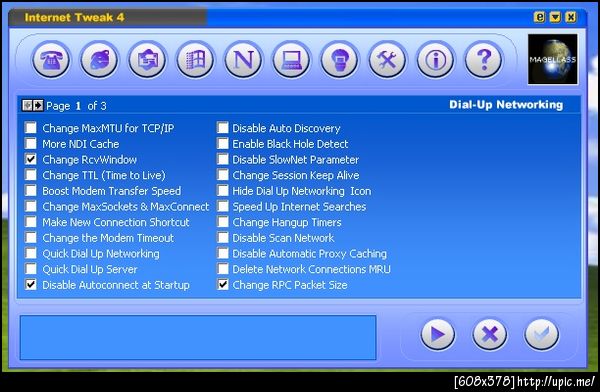Check Make New Connection Shortcut
600x392 pixels.
[31, 222]
